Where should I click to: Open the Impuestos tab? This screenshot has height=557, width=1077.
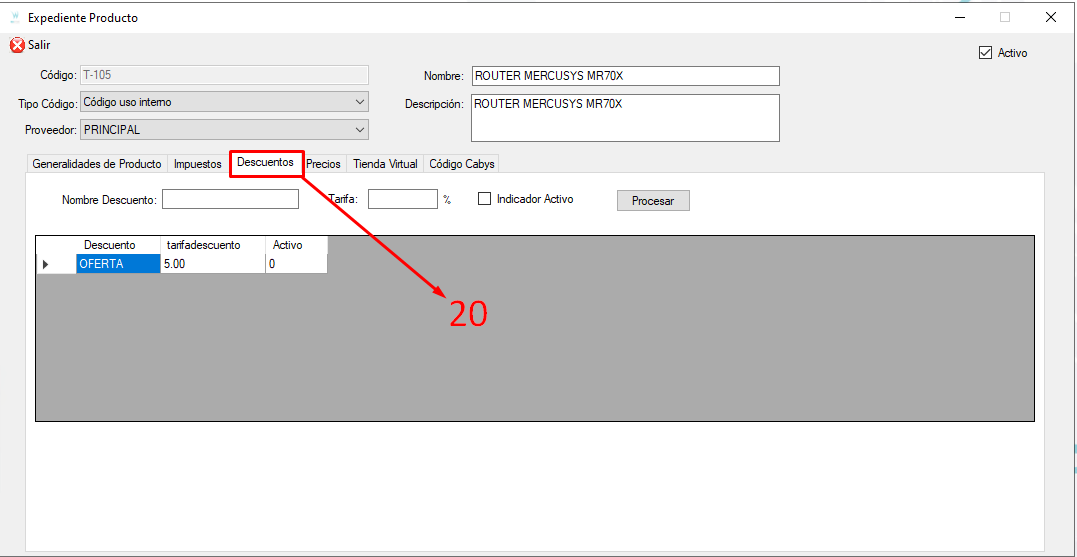[x=198, y=164]
